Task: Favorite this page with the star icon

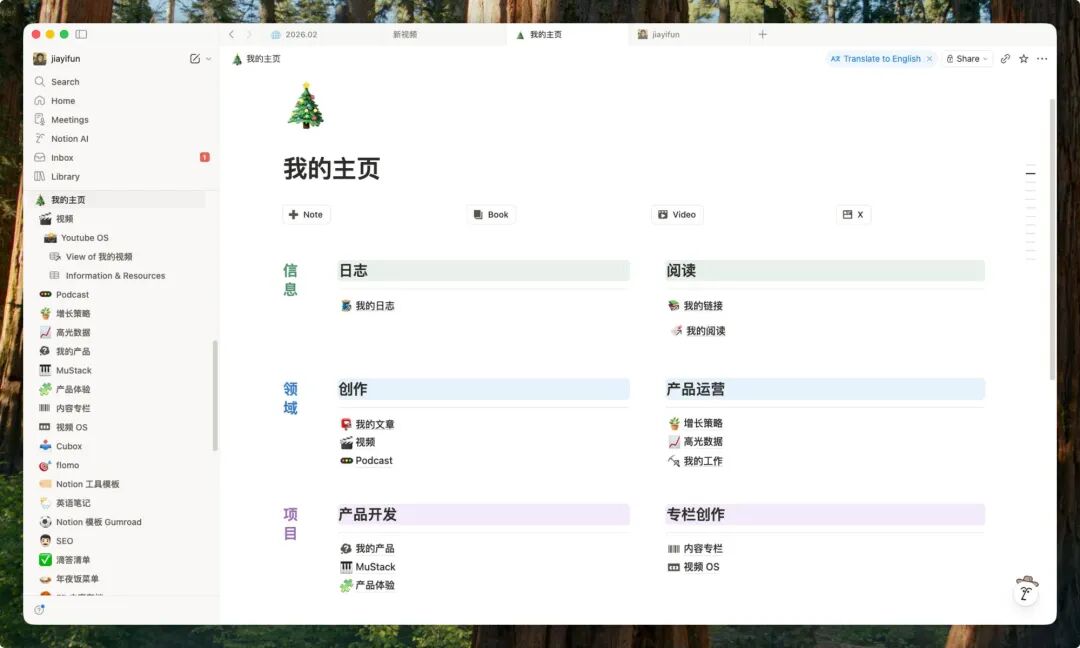Action: point(1024,59)
